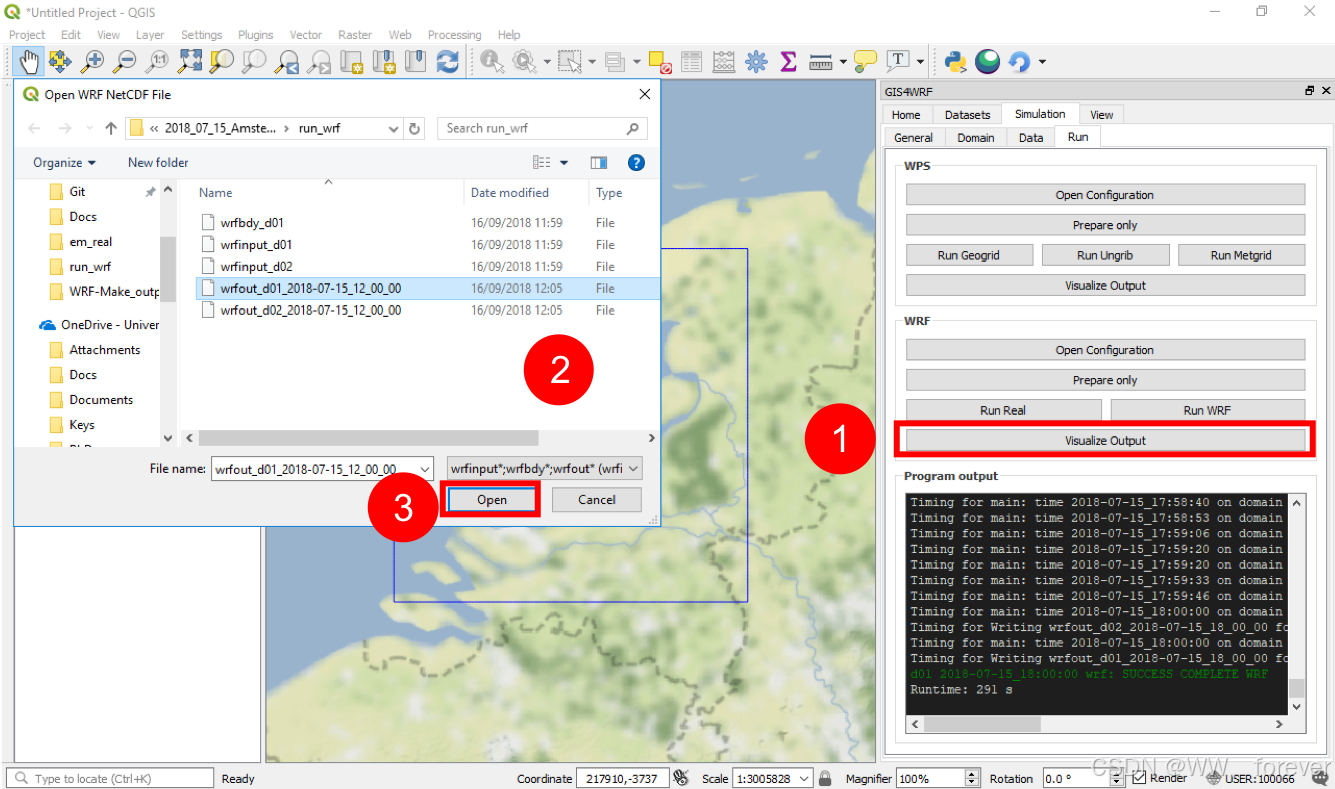Open Processing Toolbox gear icon
The width and height of the screenshot is (1335, 789).
(x=756, y=62)
